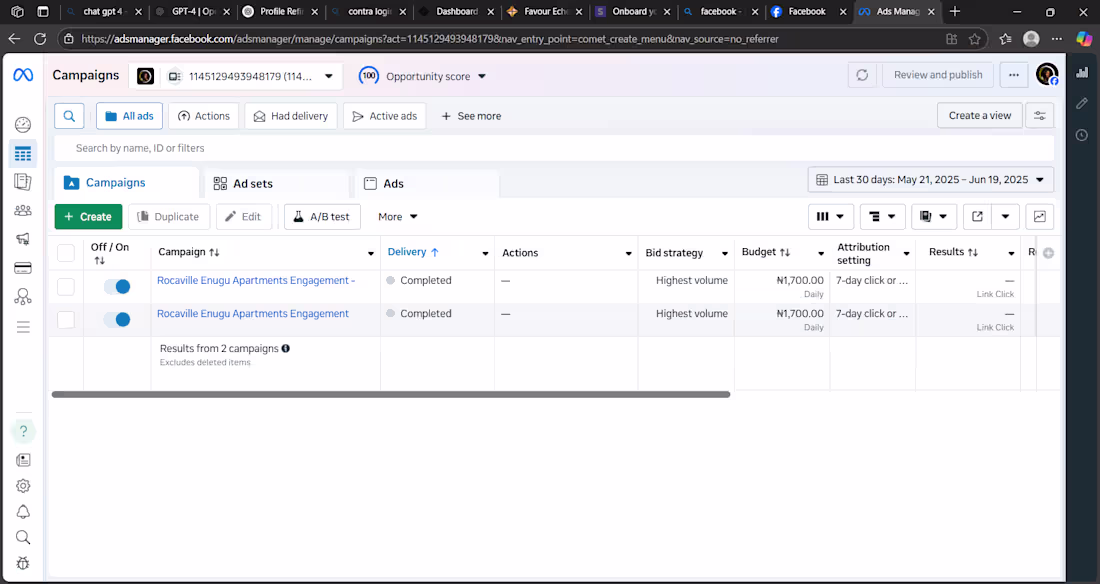1100x584 pixels.
Task: Click horizontal scrollbar under campaigns table
Action: [391, 394]
